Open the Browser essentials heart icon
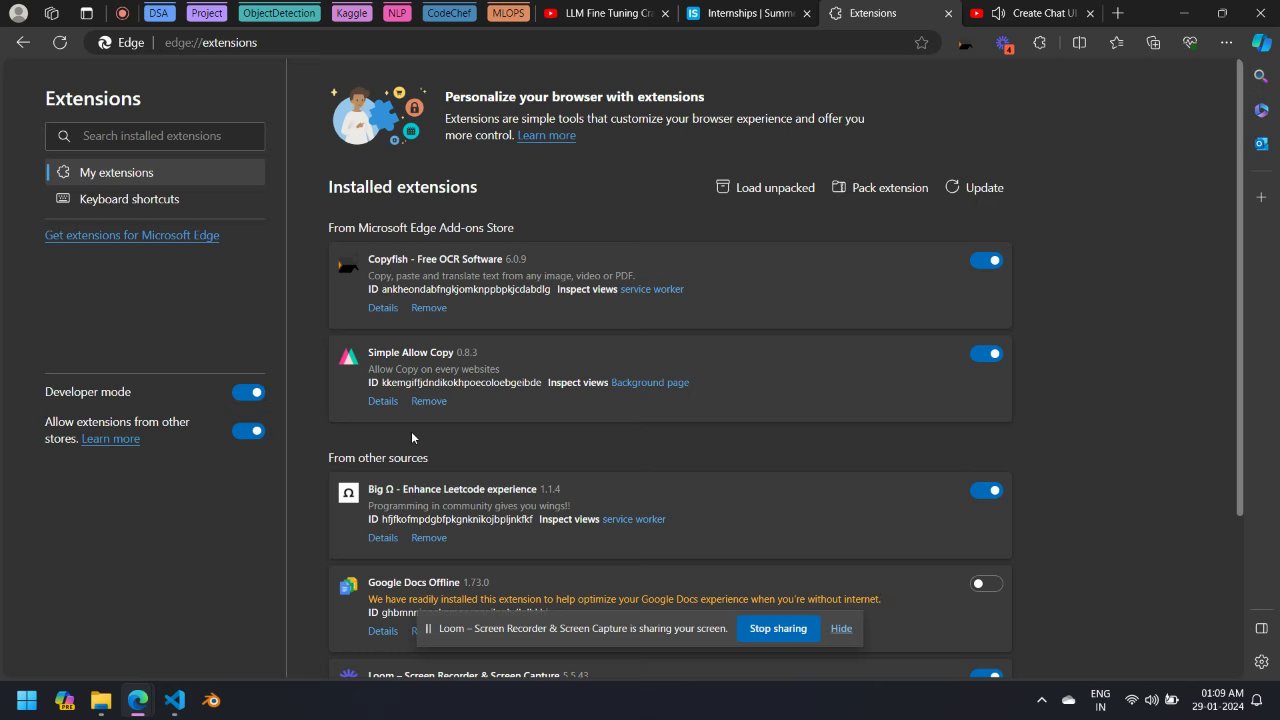This screenshot has width=1280, height=720. point(1189,43)
